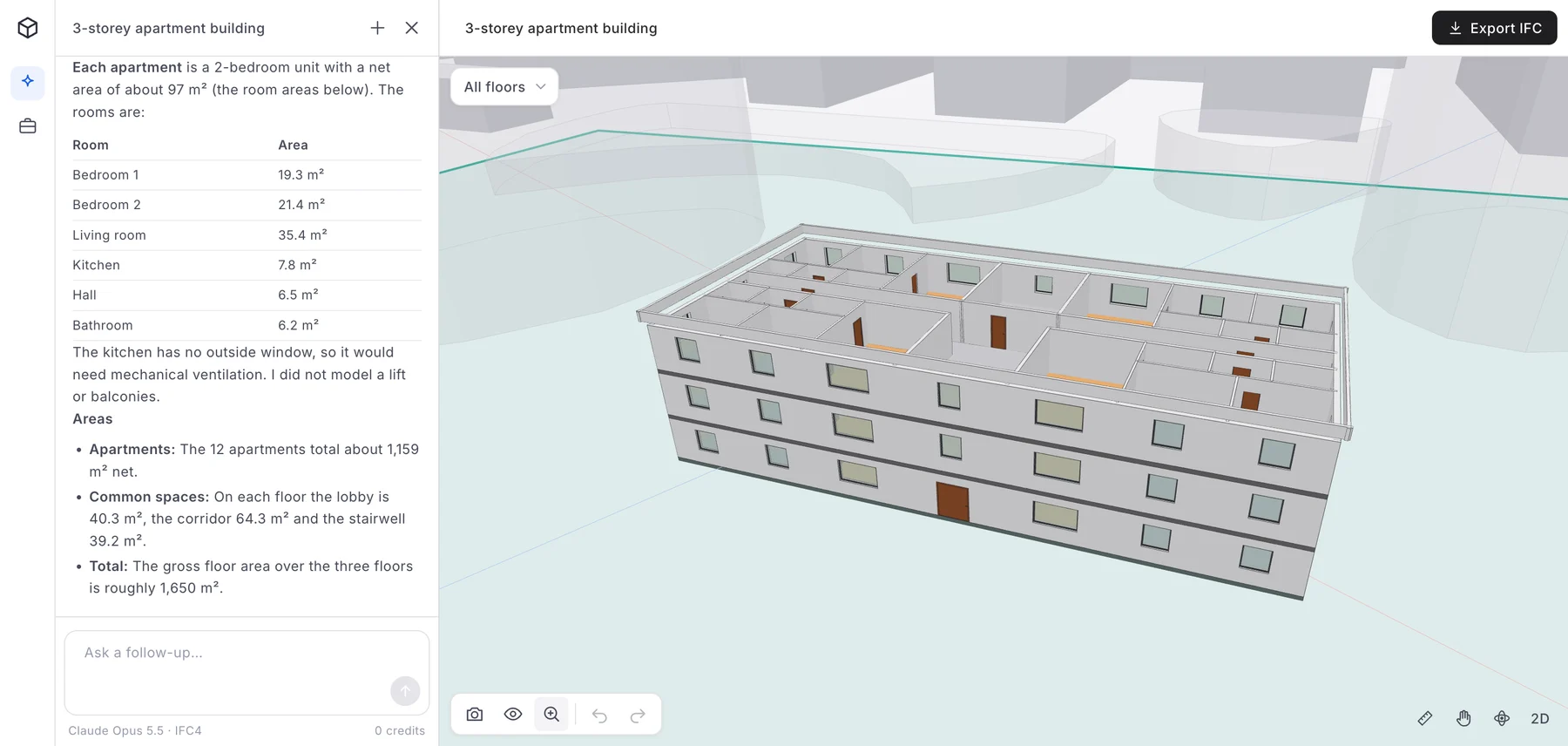Image resolution: width=1568 pixels, height=746 pixels.
Task: Start a new chat with plus icon
Action: click(377, 28)
